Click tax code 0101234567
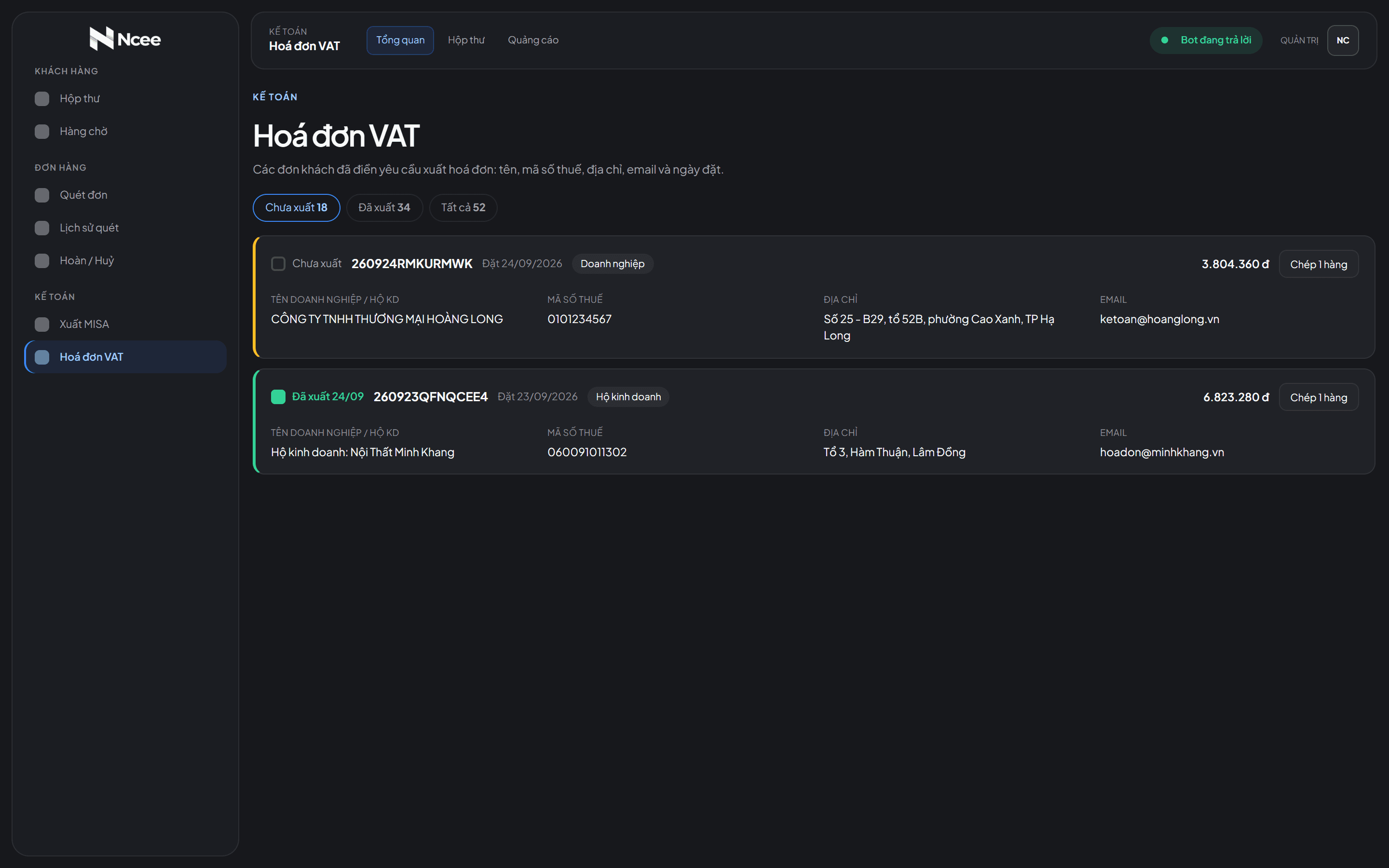The width and height of the screenshot is (1389, 868). click(x=579, y=319)
